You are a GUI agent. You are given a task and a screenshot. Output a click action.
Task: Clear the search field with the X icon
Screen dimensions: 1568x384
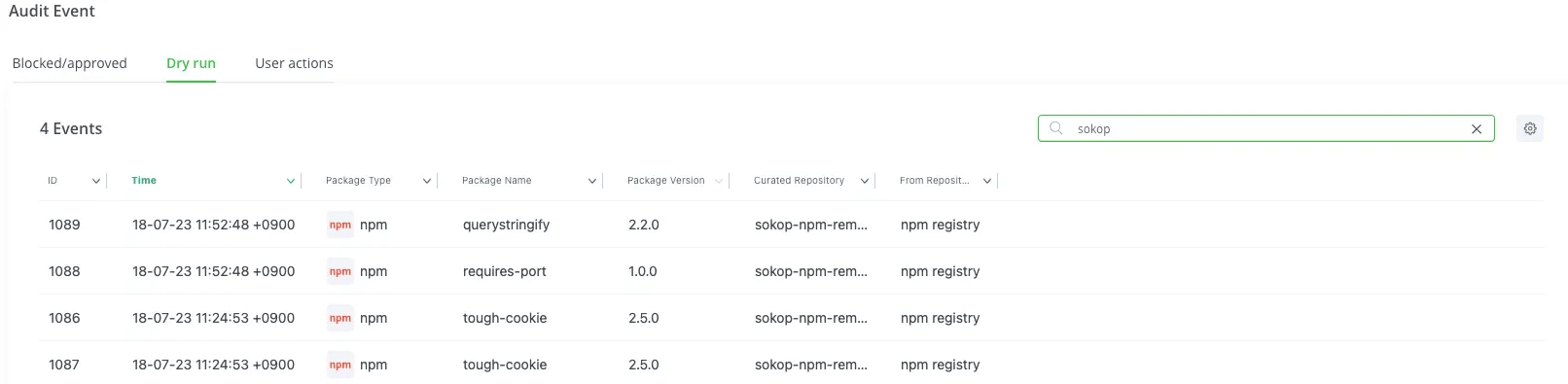tap(1477, 128)
